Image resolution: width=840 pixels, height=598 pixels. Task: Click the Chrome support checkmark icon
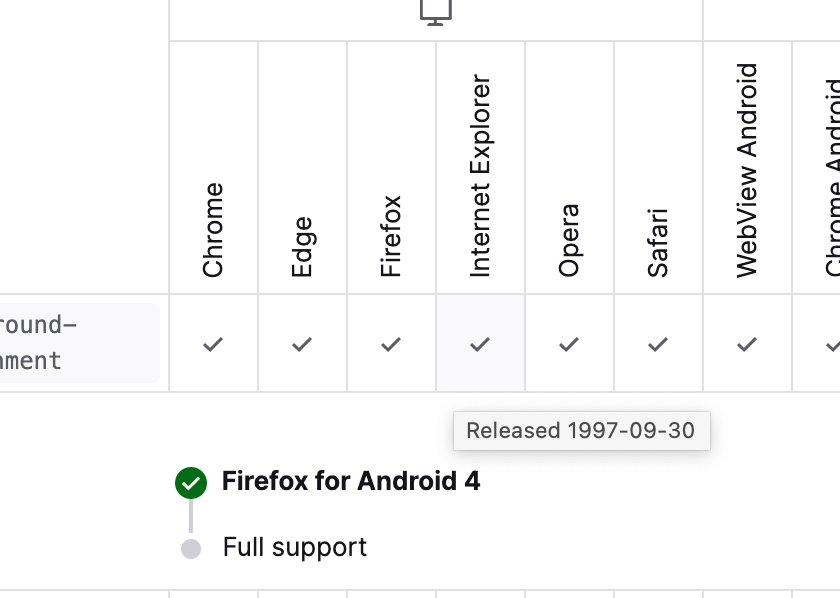pos(213,344)
